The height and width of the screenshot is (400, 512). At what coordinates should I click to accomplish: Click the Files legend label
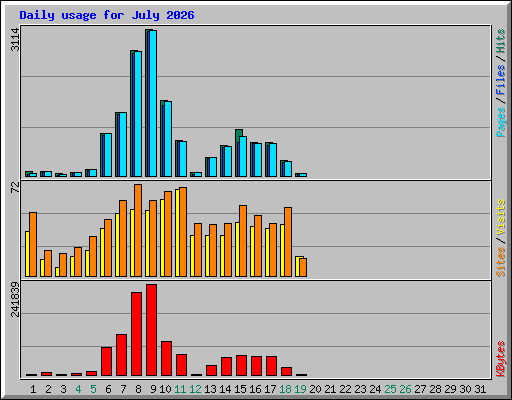pyautogui.click(x=501, y=80)
